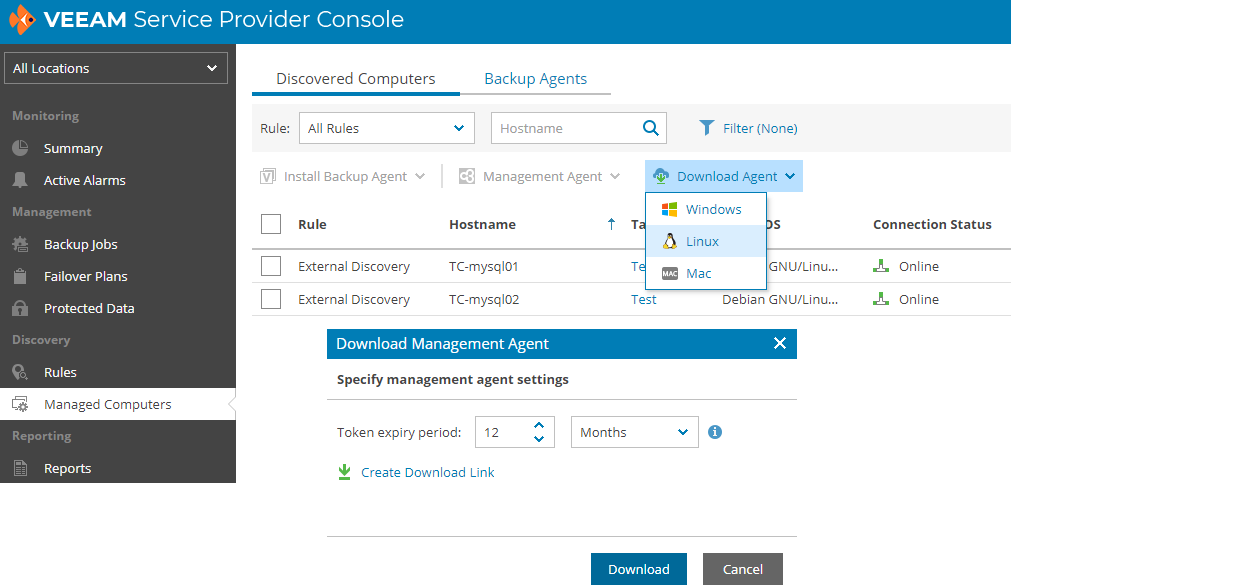Switch to the Backup Agents tab

(536, 78)
